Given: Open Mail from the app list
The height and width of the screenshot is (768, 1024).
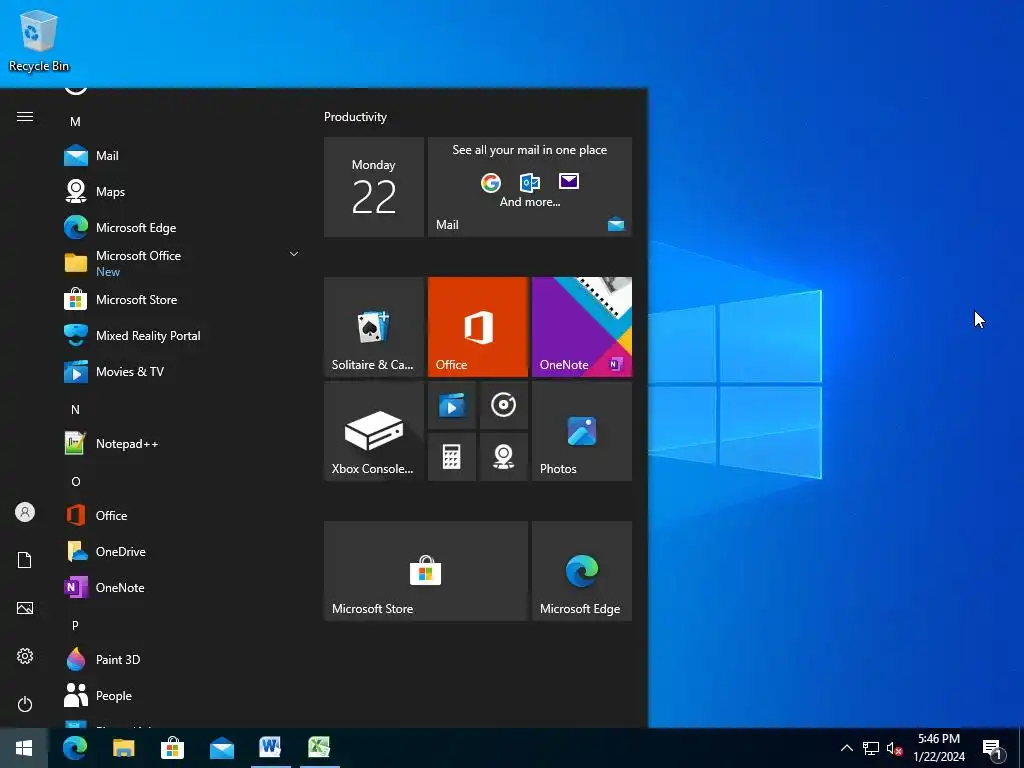Looking at the screenshot, I should click(183, 155).
